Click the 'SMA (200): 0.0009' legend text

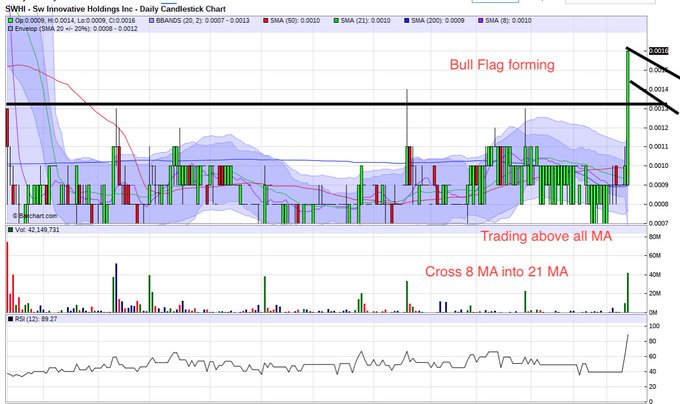[438, 20]
